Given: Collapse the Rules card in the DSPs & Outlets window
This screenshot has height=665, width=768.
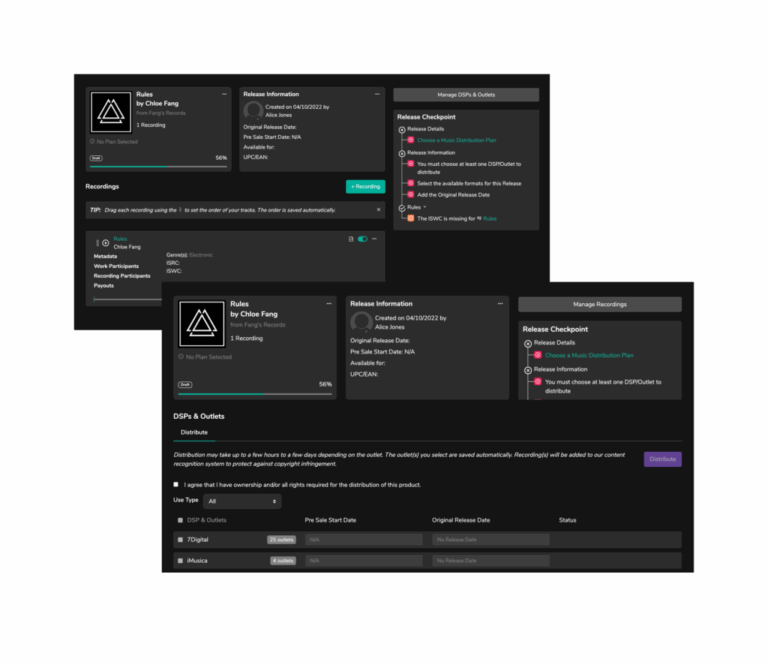Looking at the screenshot, I should point(329,304).
